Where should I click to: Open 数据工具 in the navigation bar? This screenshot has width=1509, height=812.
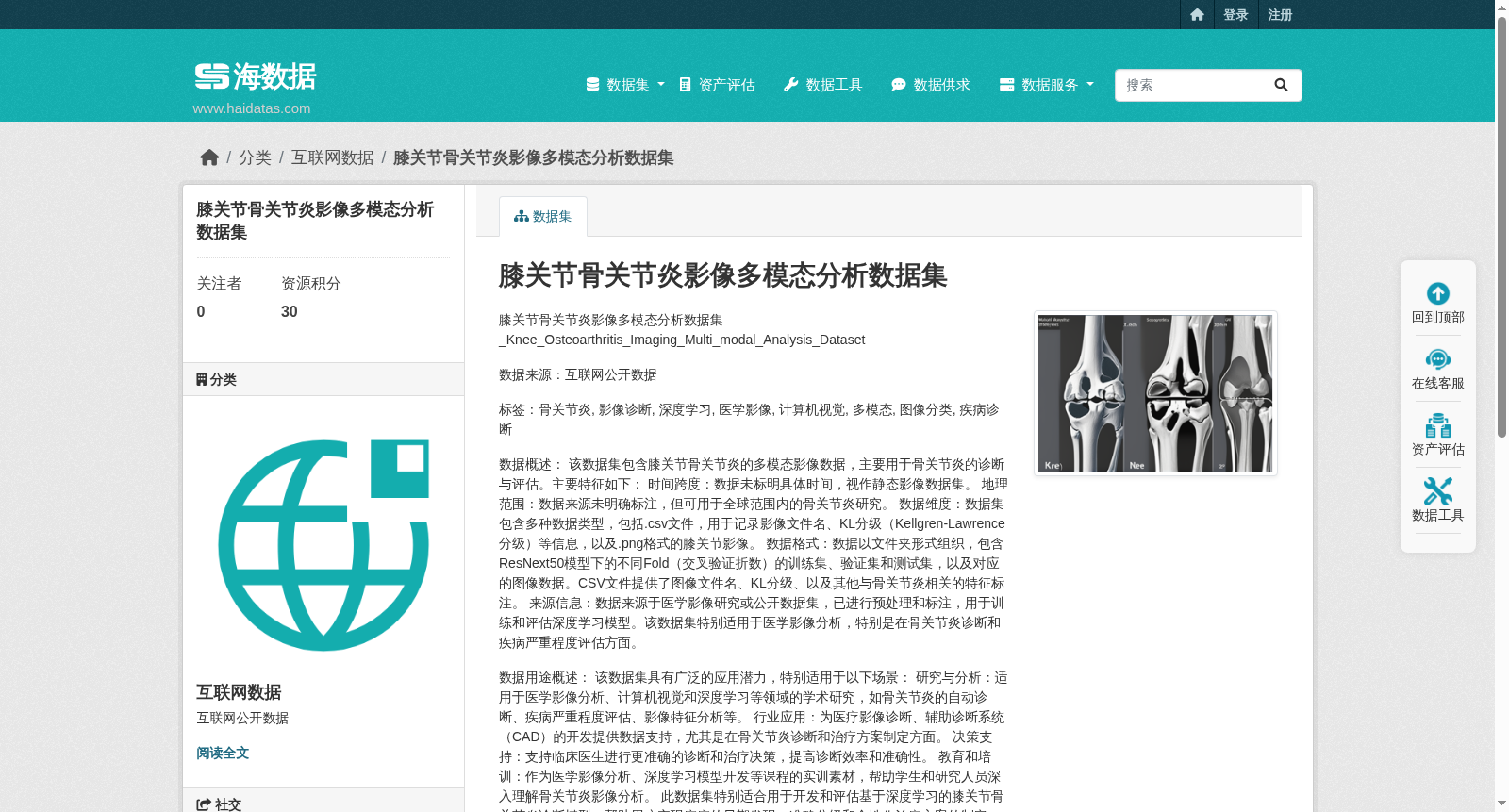822,85
